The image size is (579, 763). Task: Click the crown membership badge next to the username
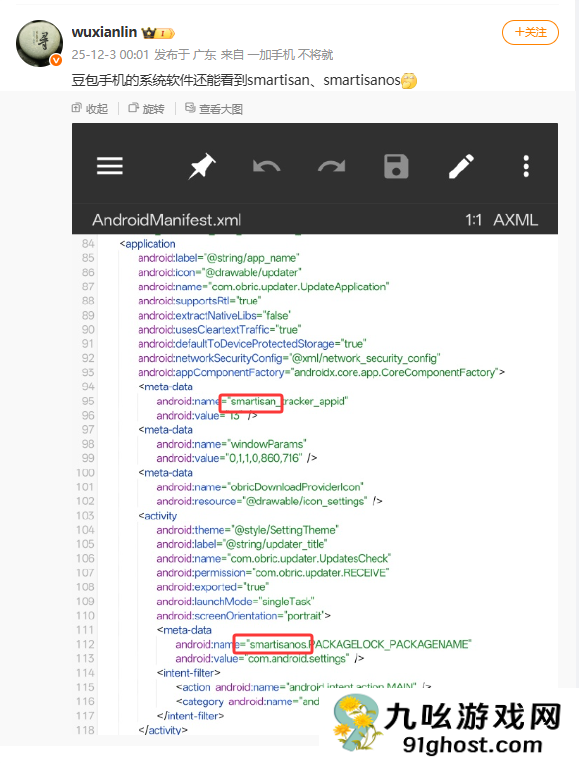point(158,33)
